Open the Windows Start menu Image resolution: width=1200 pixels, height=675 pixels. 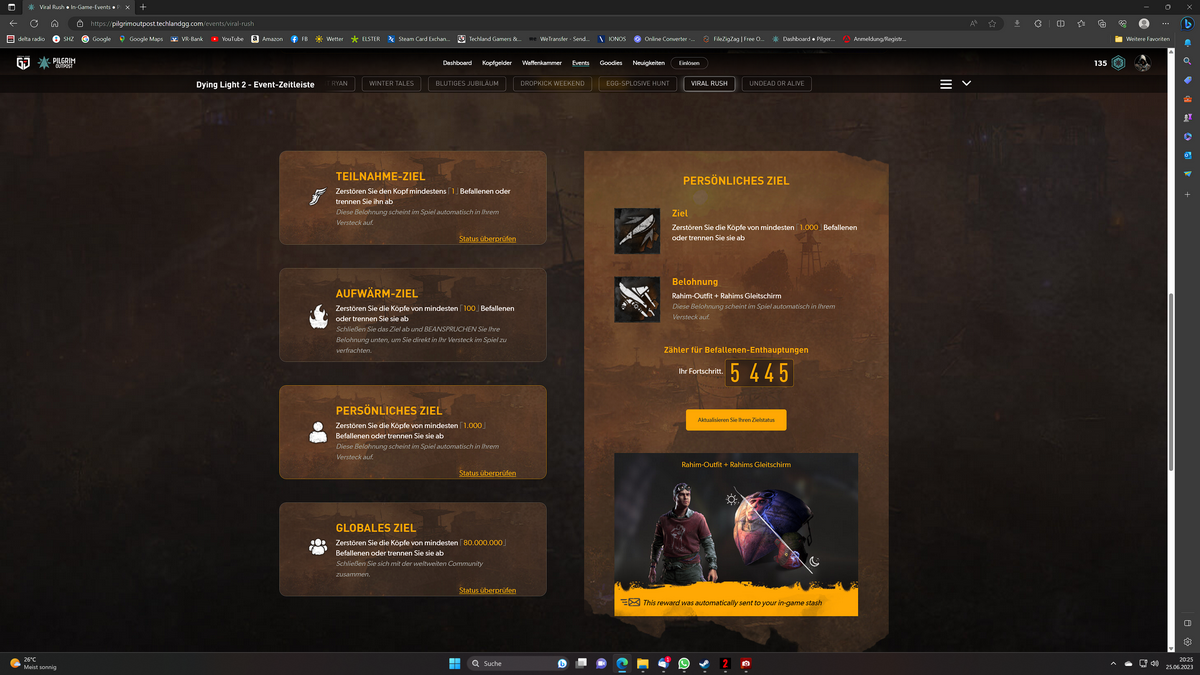(x=455, y=663)
